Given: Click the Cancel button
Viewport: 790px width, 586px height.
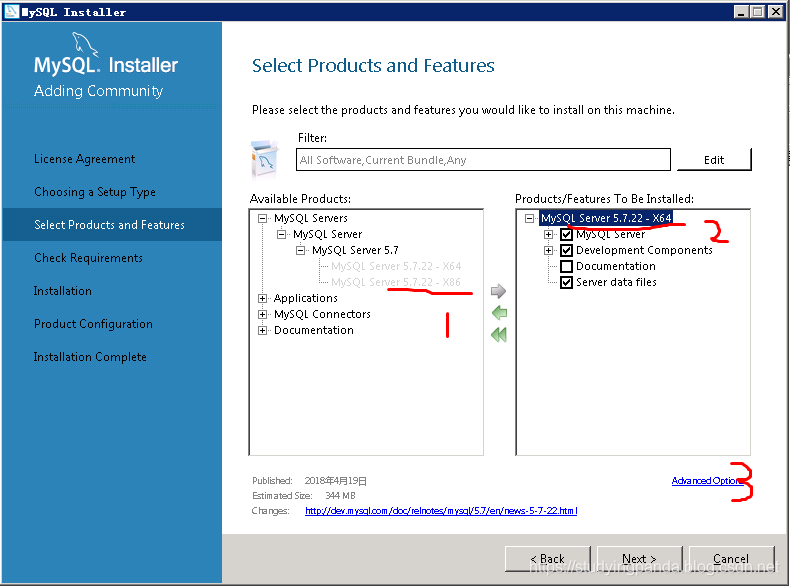Looking at the screenshot, I should [x=731, y=559].
